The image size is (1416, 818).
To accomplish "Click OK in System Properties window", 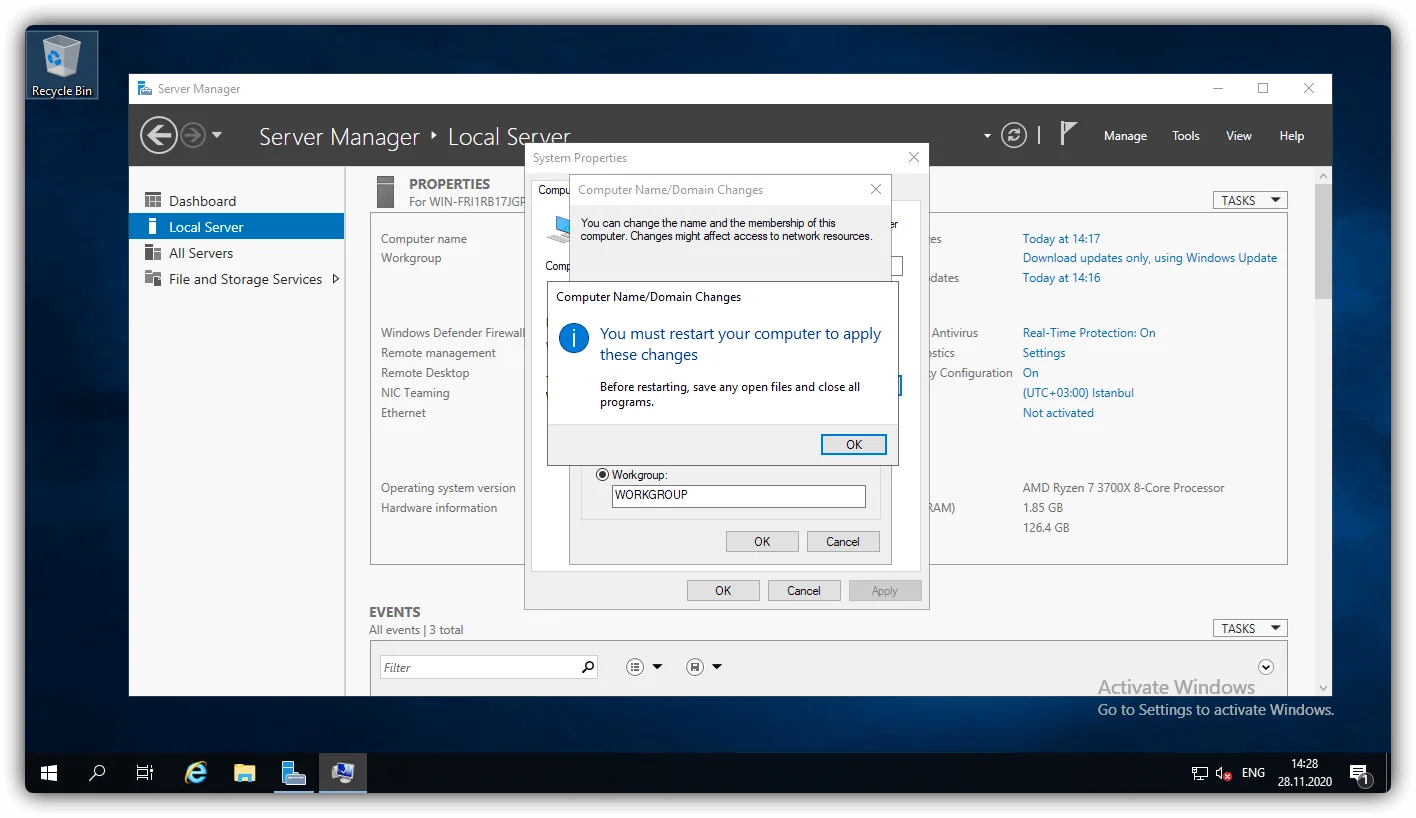I will (723, 591).
